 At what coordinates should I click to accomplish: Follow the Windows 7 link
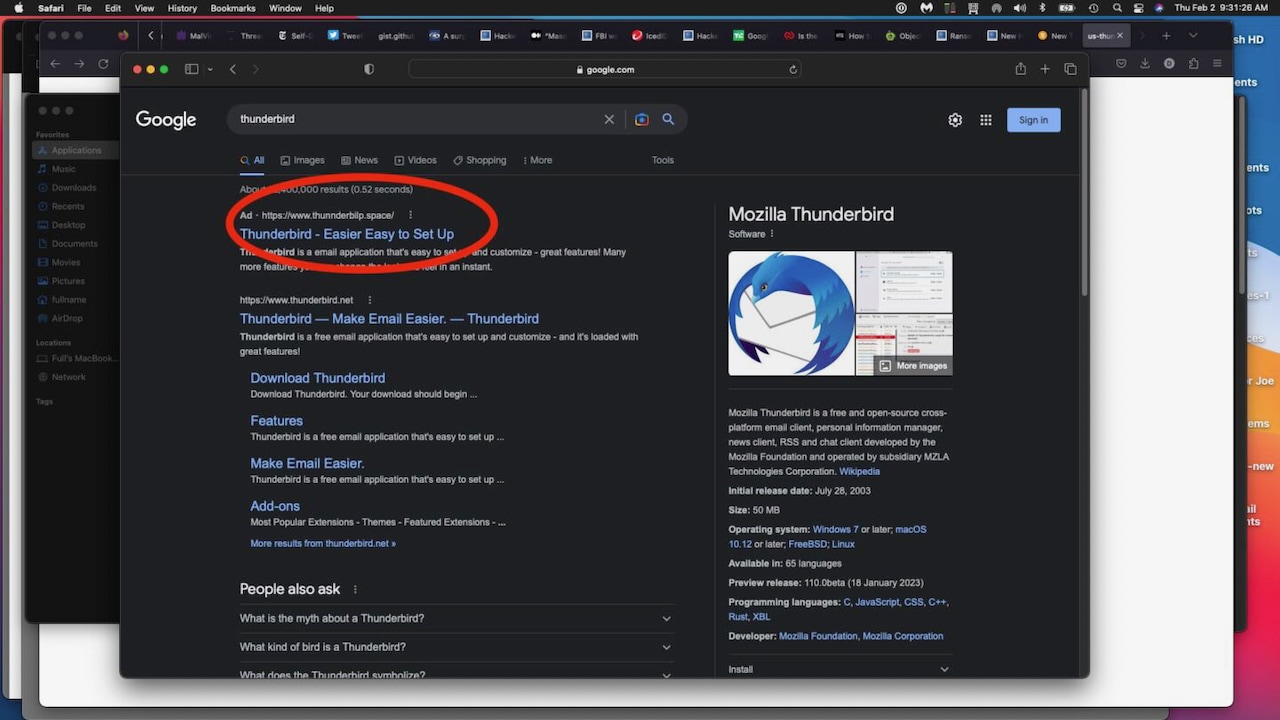coord(835,530)
